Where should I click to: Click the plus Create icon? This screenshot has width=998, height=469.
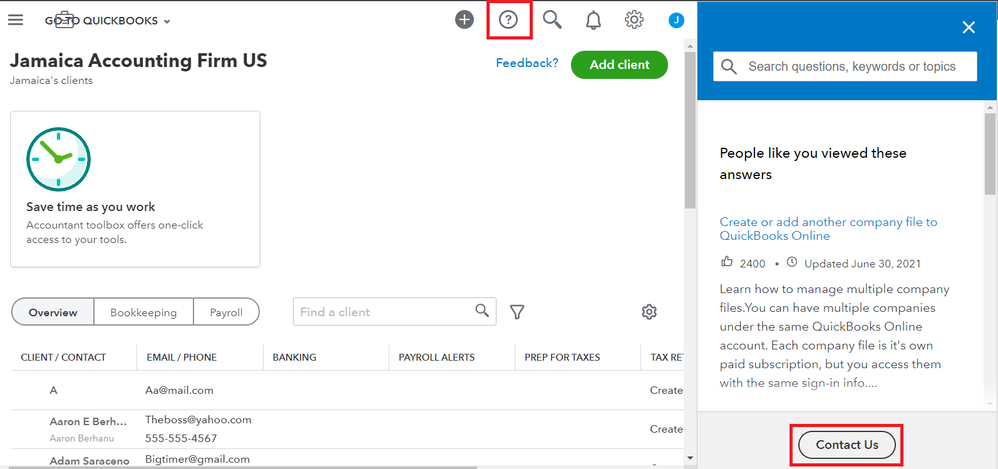coord(465,20)
